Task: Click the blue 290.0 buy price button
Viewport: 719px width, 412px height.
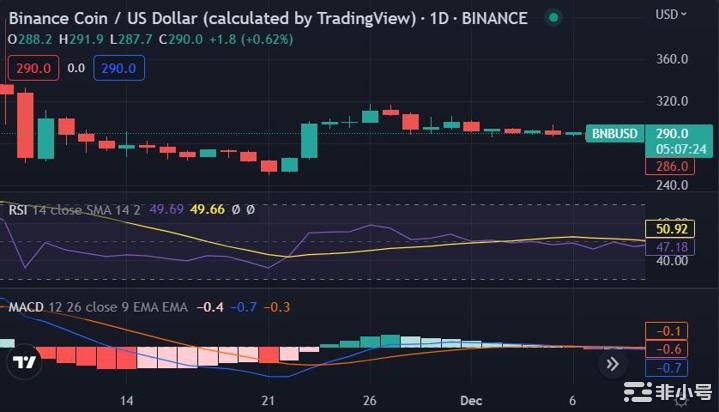Action: (120, 68)
